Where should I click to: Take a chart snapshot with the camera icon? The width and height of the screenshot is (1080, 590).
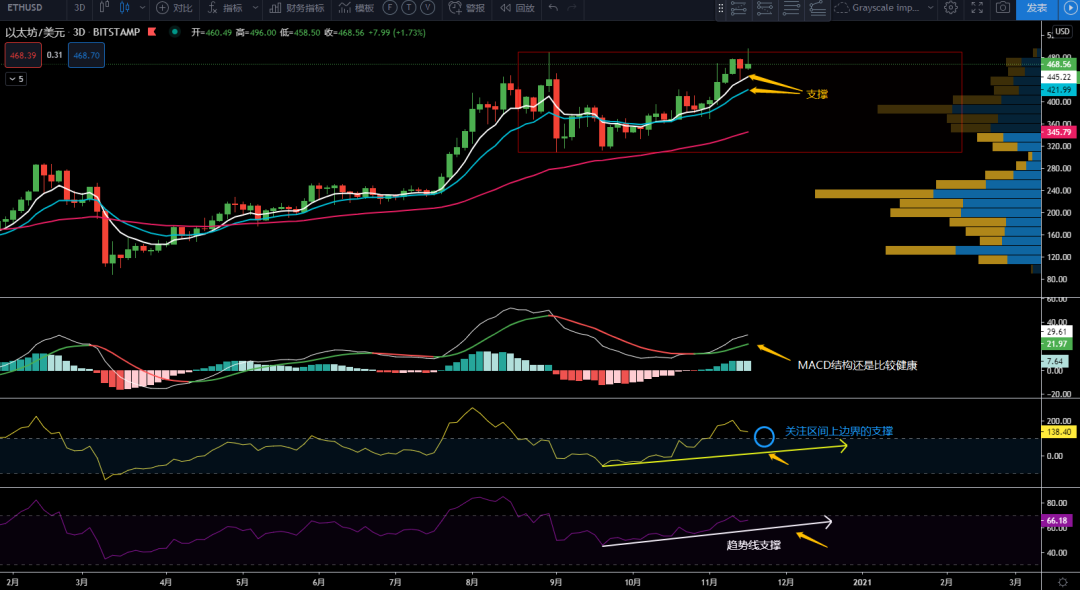[1001, 9]
